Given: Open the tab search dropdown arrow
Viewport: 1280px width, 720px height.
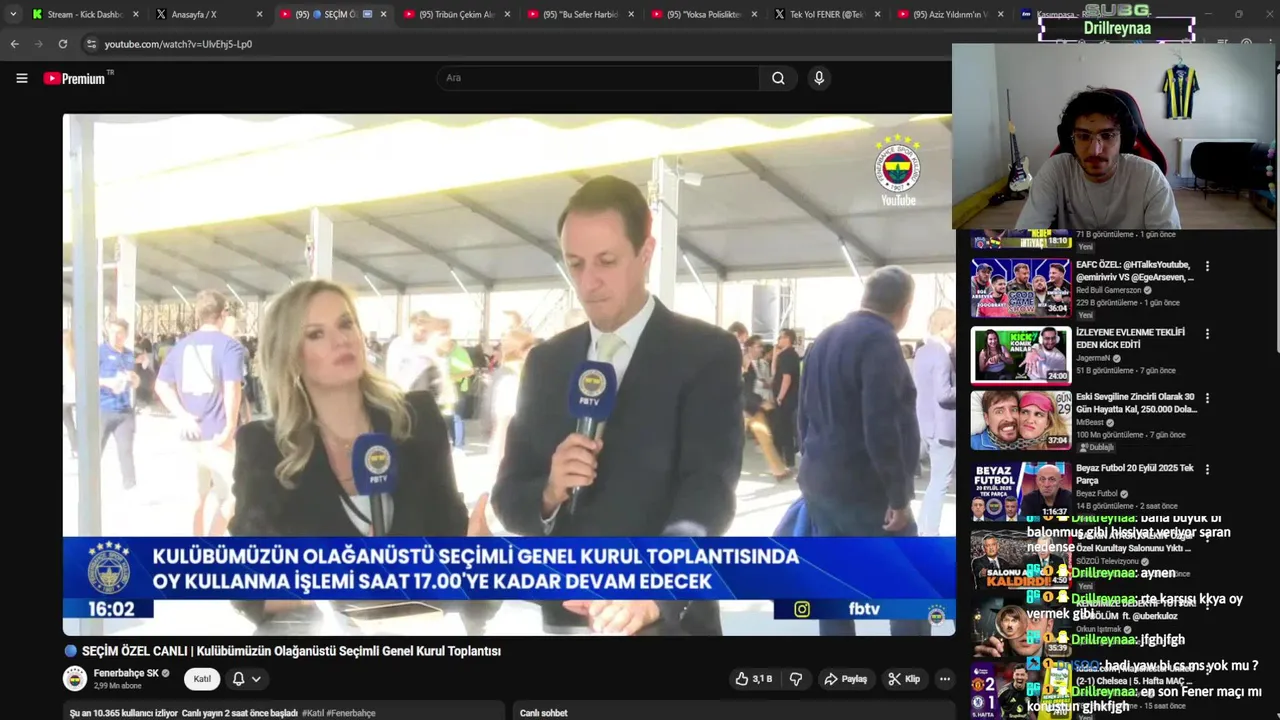Looking at the screenshot, I should coord(13,14).
